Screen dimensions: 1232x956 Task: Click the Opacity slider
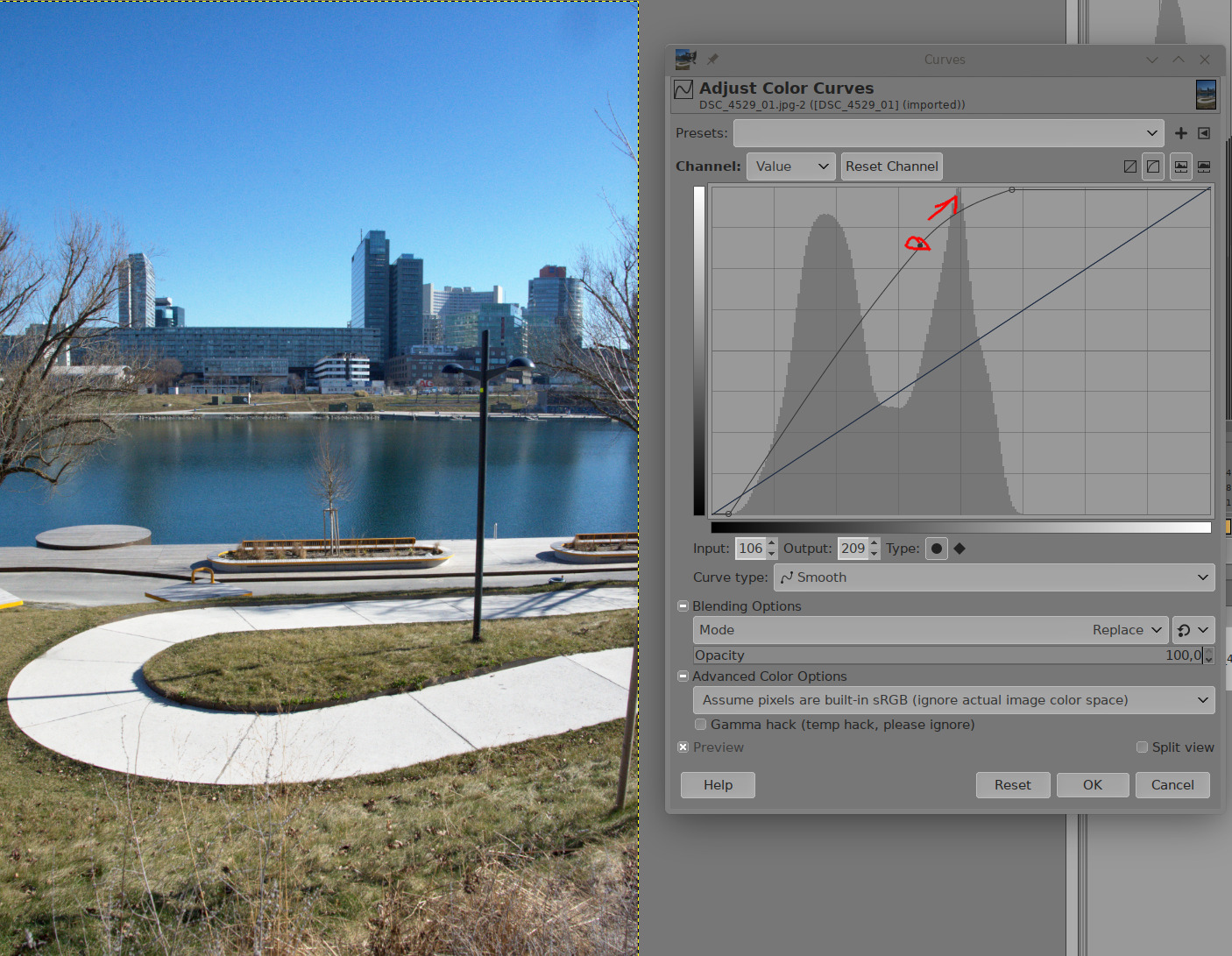(x=948, y=655)
